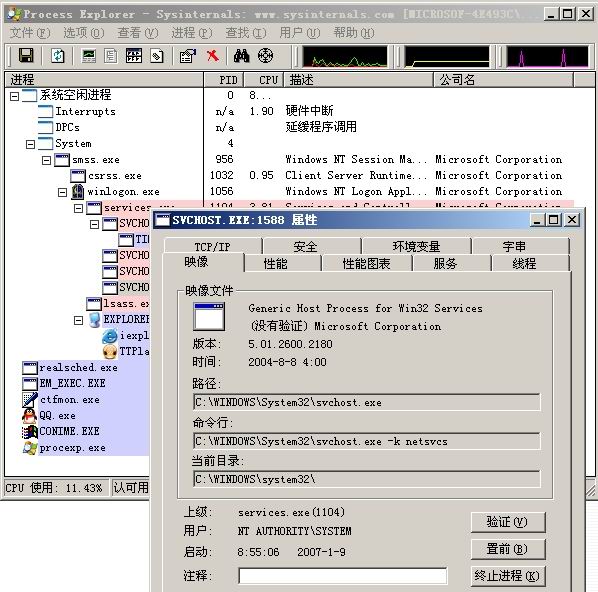Click the 命令行 command line field
The image size is (598, 592).
(x=367, y=441)
